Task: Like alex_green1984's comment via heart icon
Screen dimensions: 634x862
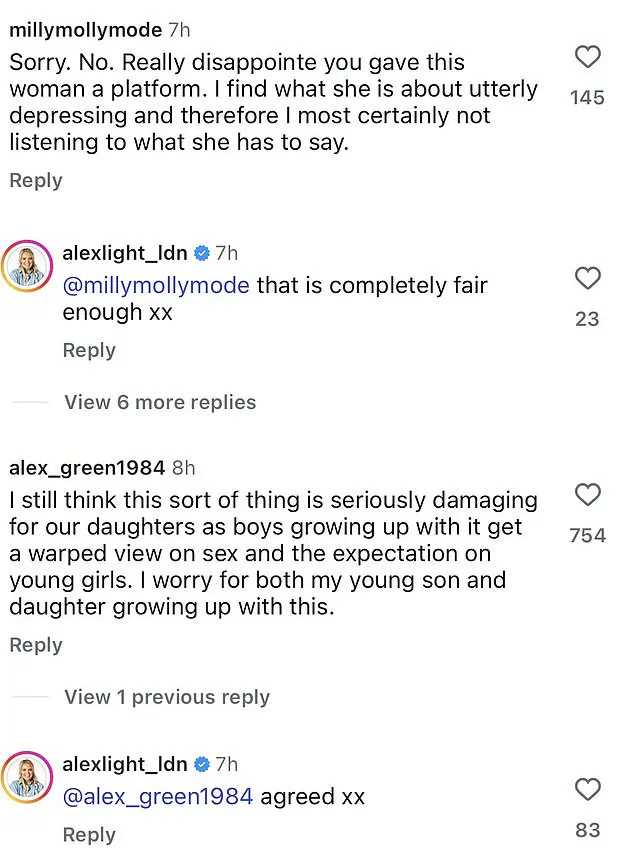Action: [588, 496]
